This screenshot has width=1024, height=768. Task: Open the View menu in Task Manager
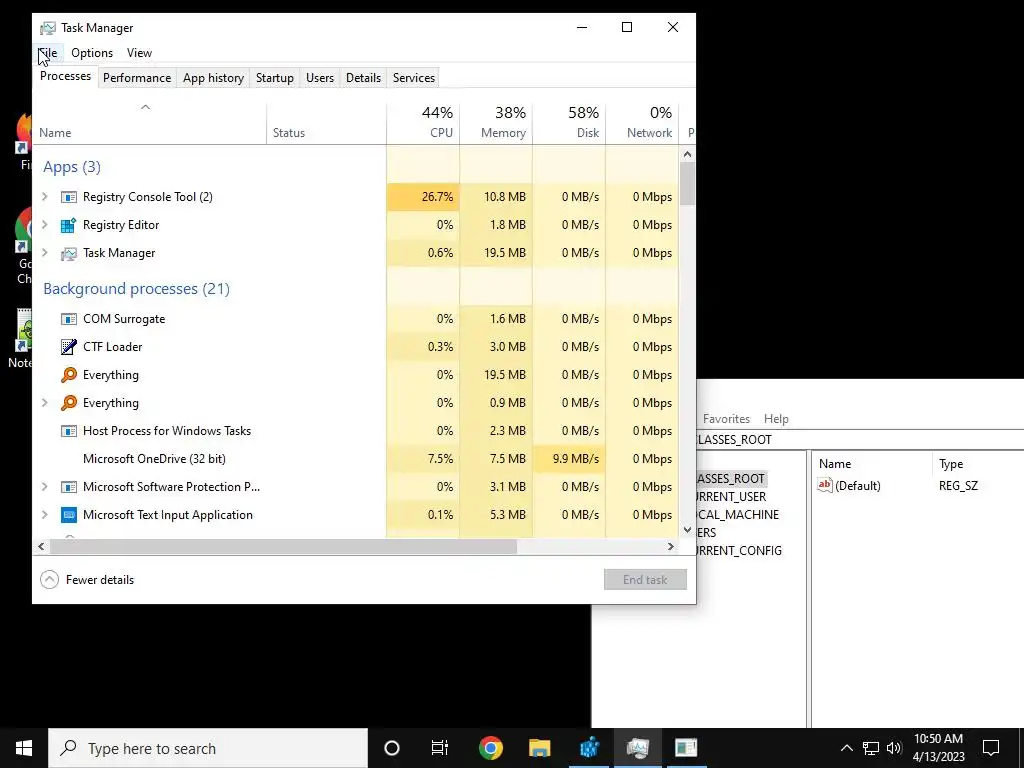point(139,53)
